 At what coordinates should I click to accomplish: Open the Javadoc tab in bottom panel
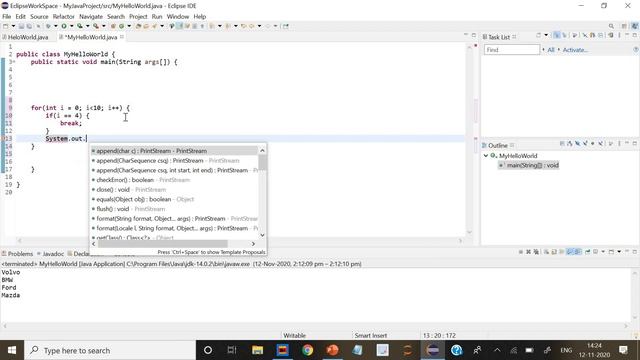pos(50,254)
